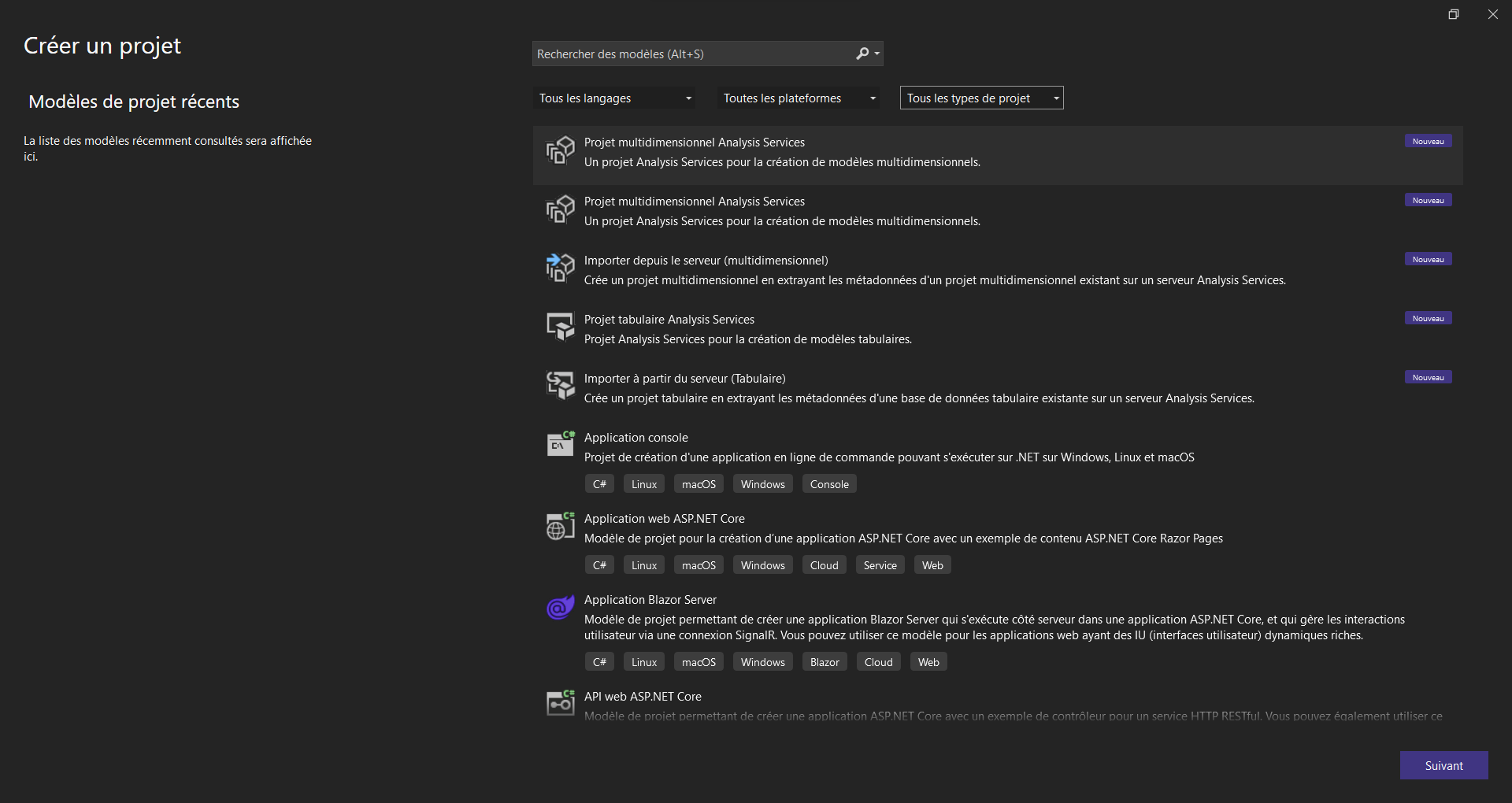Select the Application web ASP.NET Core title

coord(665,519)
